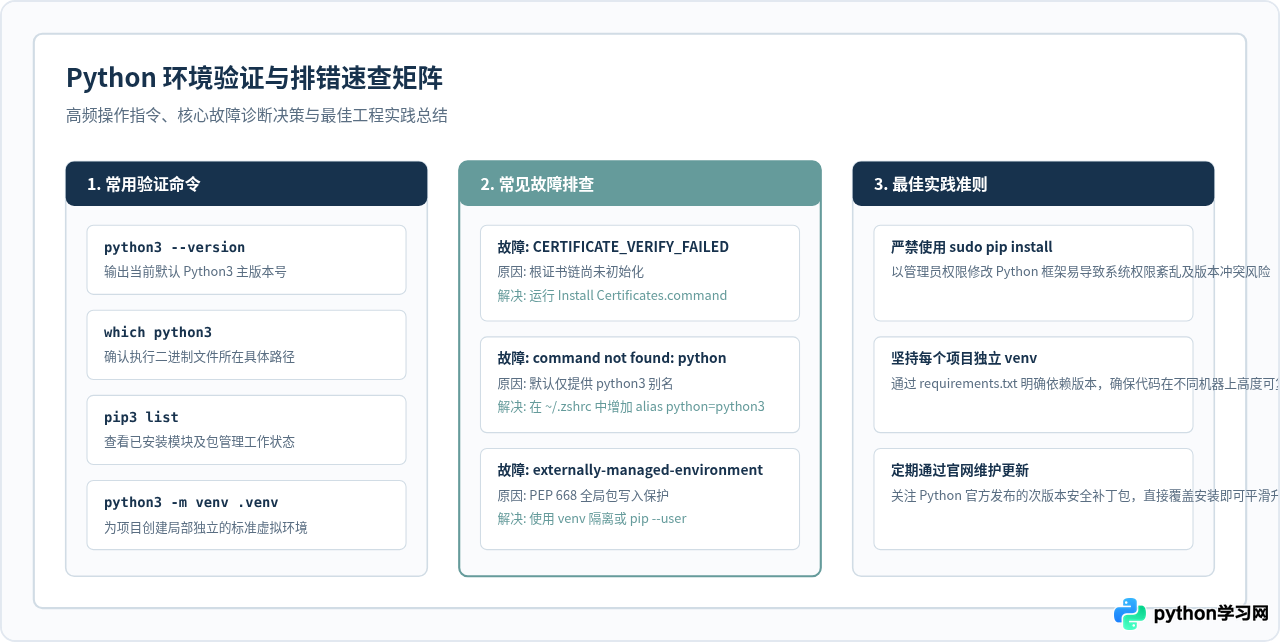Click the '原因: 默认仅提供 python3 别名' line

click(x=585, y=383)
